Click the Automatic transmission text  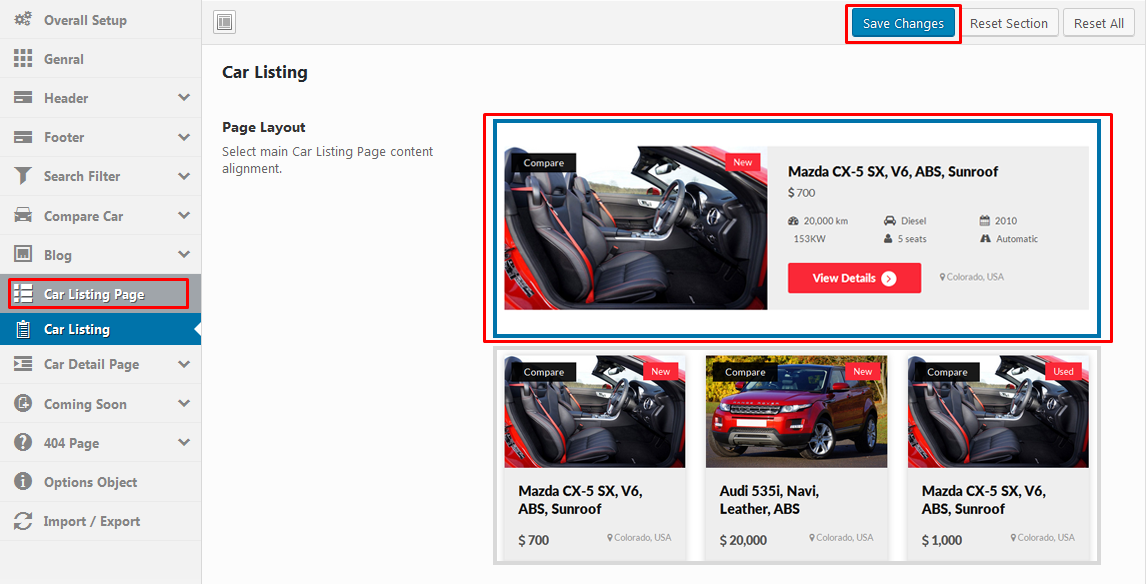pos(1017,239)
